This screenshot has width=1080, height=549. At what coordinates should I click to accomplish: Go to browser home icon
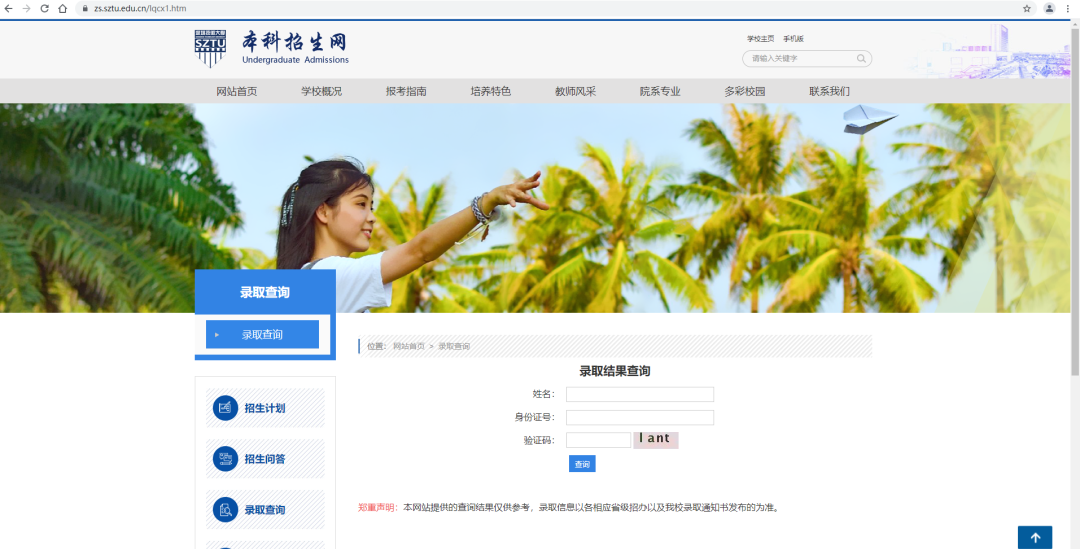[63, 8]
